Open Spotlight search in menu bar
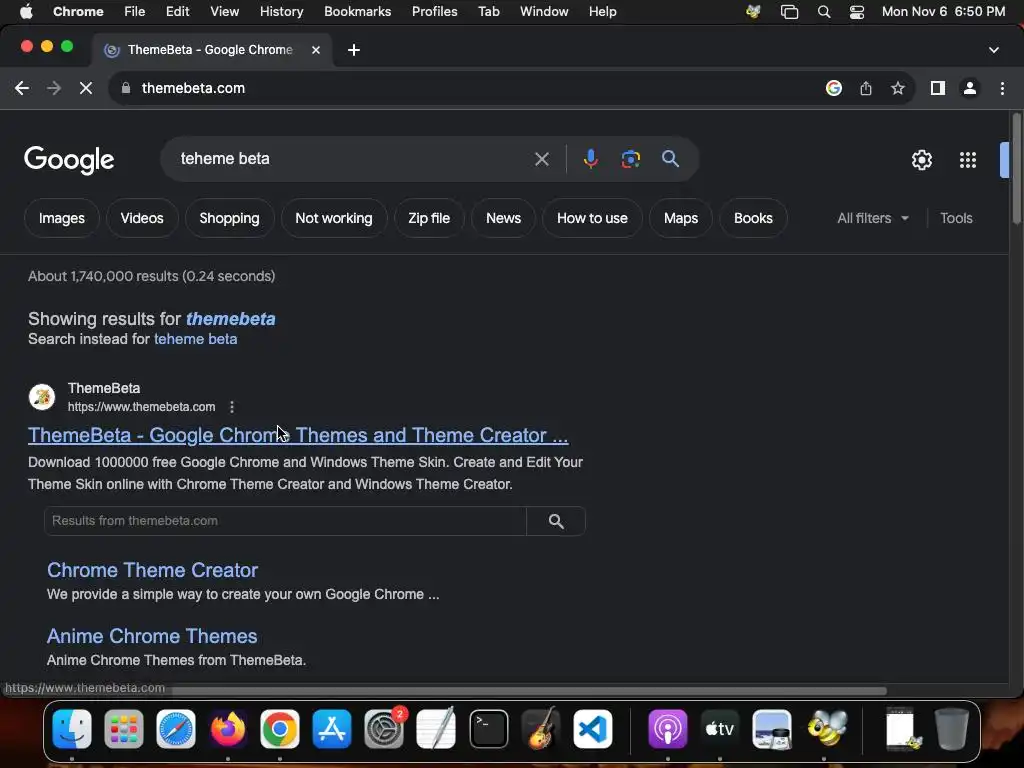1024x768 pixels. click(x=824, y=12)
